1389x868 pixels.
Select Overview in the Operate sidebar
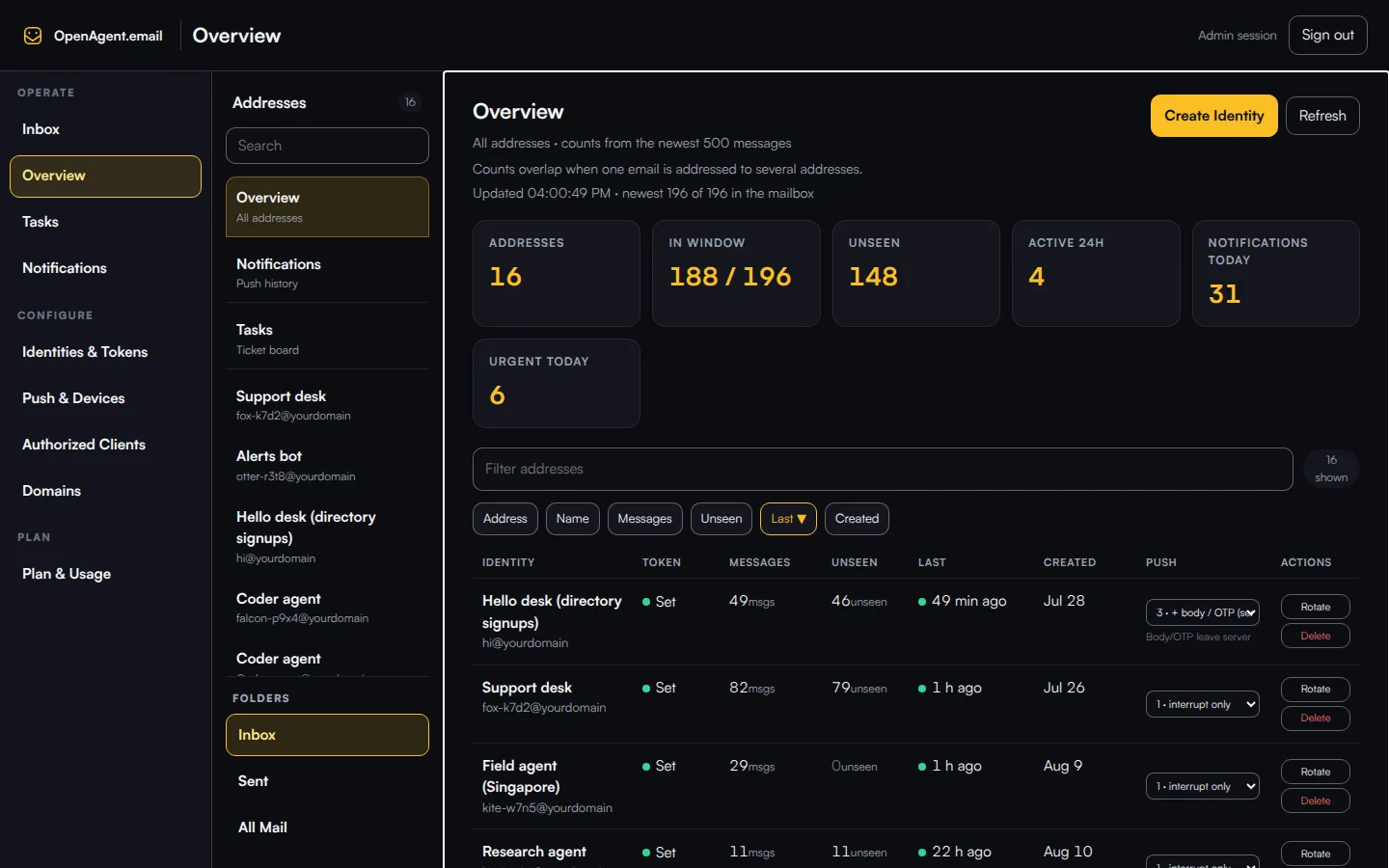[x=105, y=176]
